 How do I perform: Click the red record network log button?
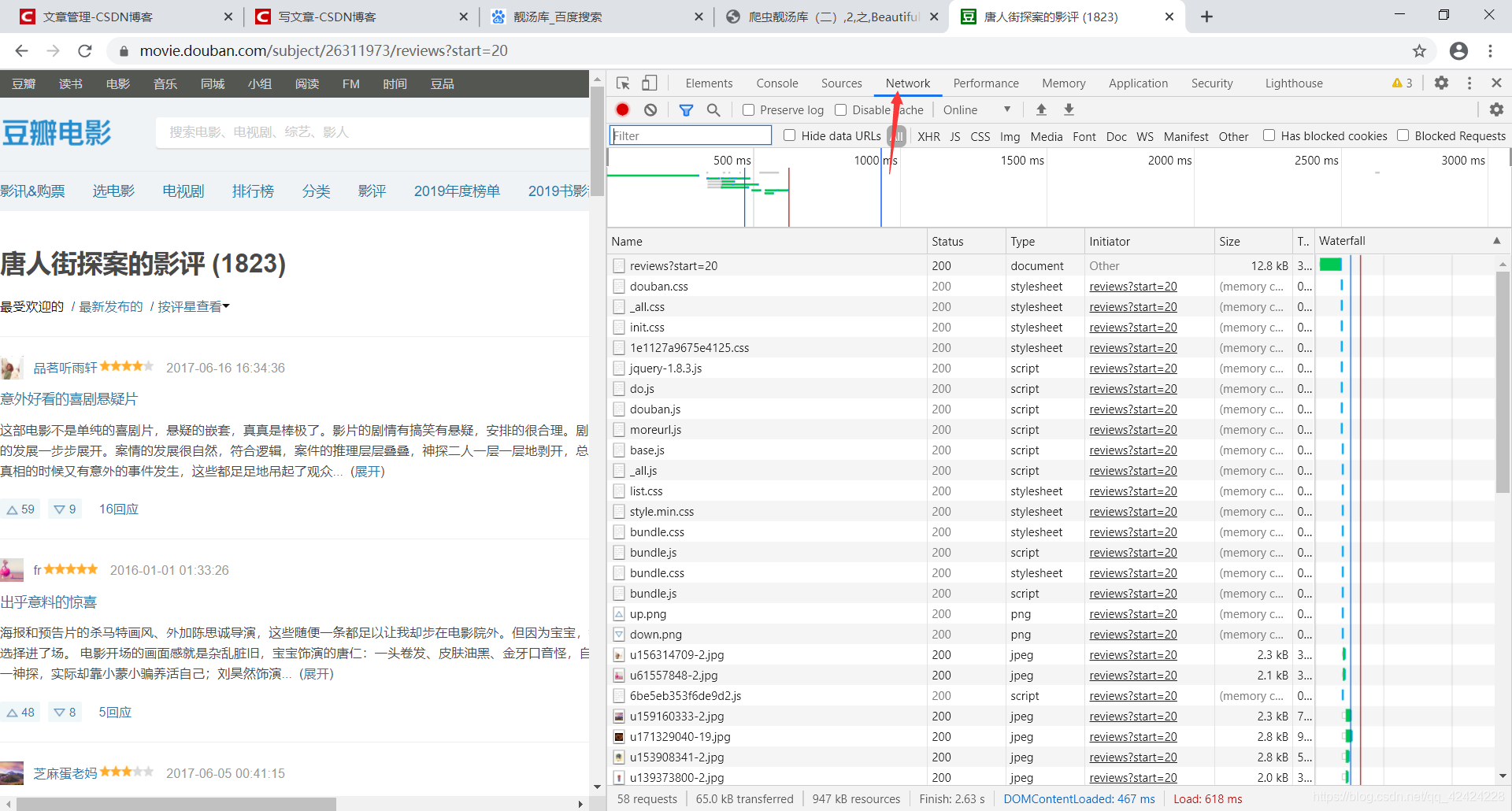[x=623, y=110]
